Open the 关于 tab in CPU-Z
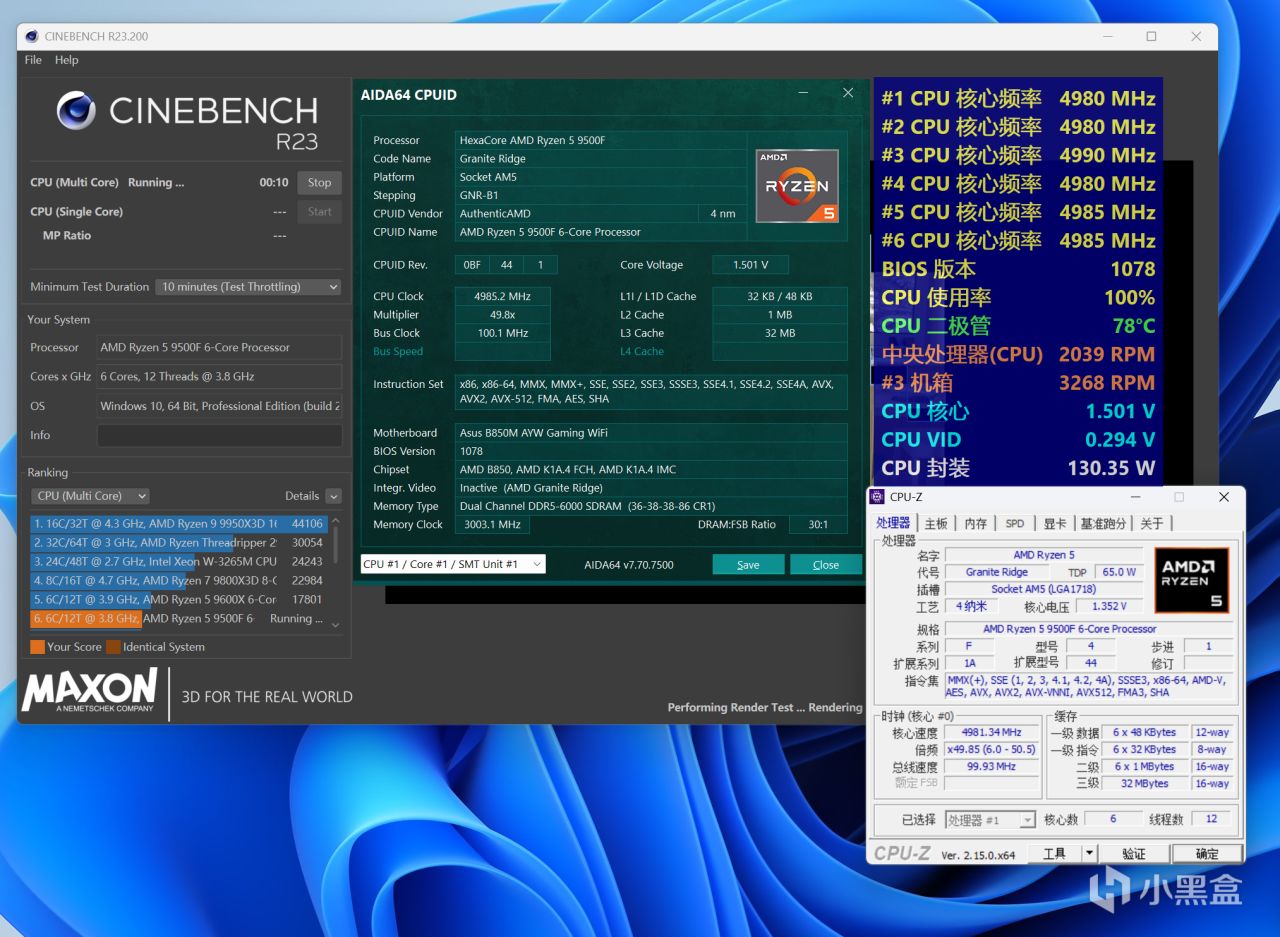 click(x=1152, y=523)
